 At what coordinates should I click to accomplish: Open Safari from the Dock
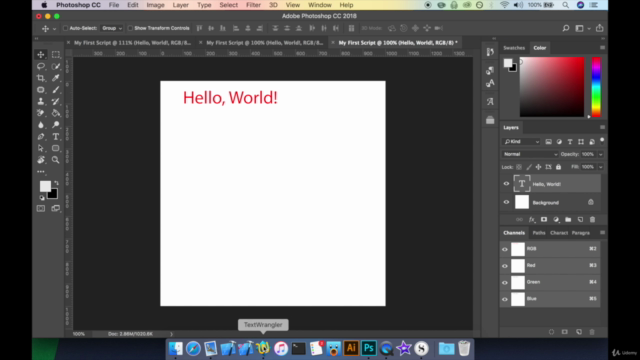(193, 349)
